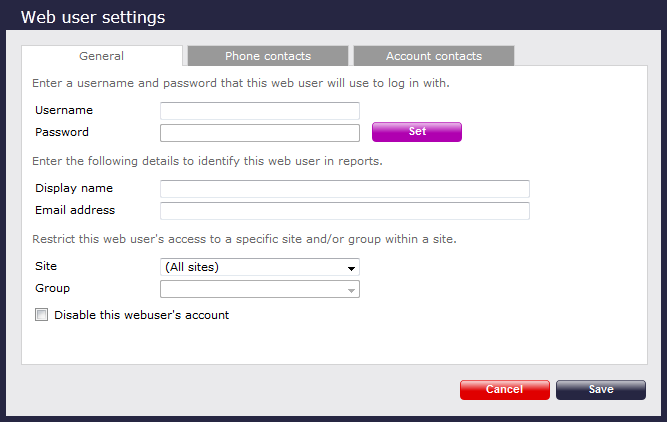Select the Email address input field
The image size is (667, 422).
click(344, 211)
